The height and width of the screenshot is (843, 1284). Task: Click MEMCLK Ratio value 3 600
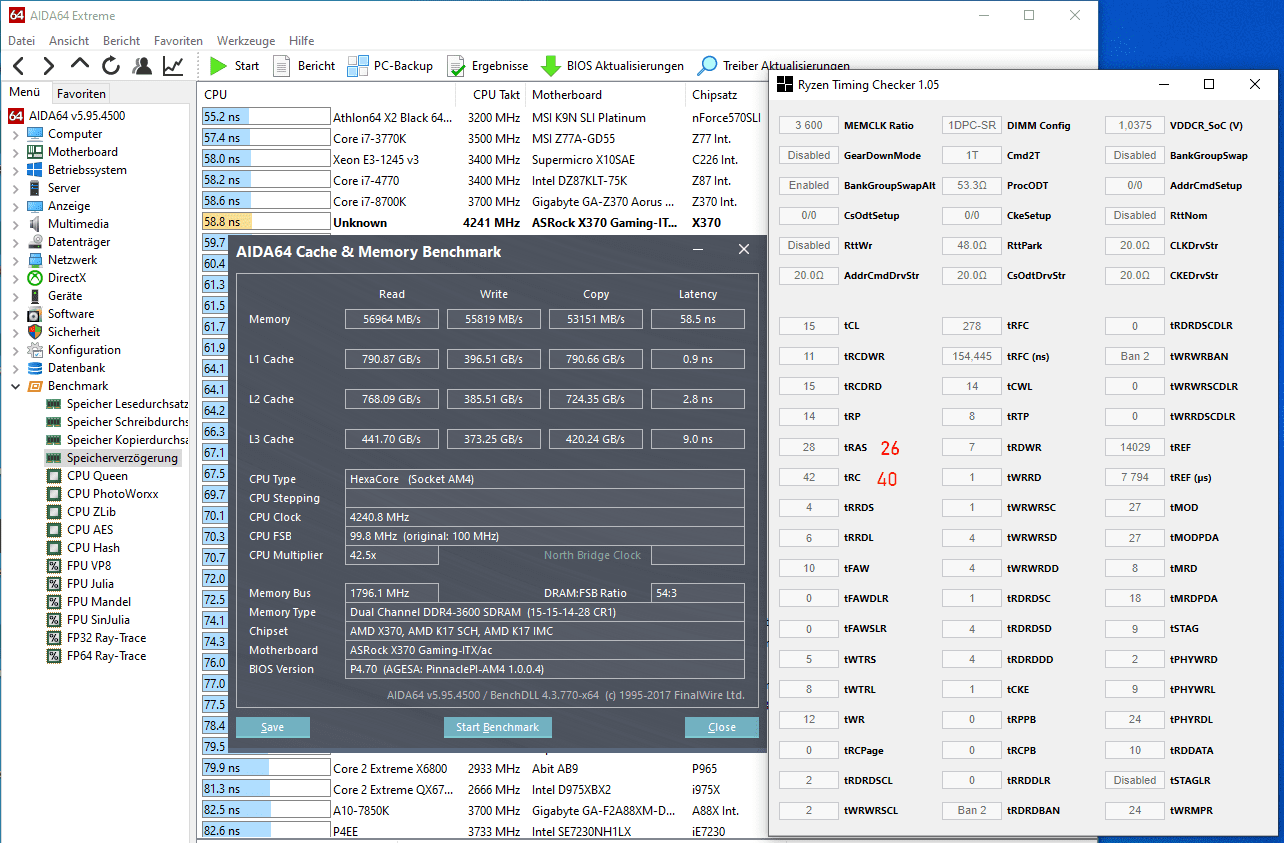[808, 125]
